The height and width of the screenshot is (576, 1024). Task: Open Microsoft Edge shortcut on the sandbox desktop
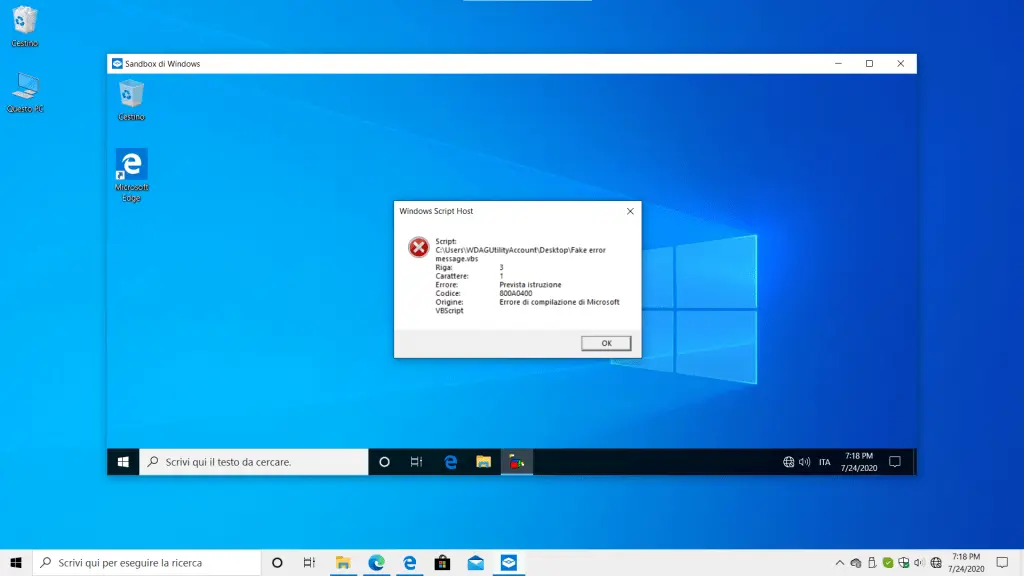(x=131, y=175)
